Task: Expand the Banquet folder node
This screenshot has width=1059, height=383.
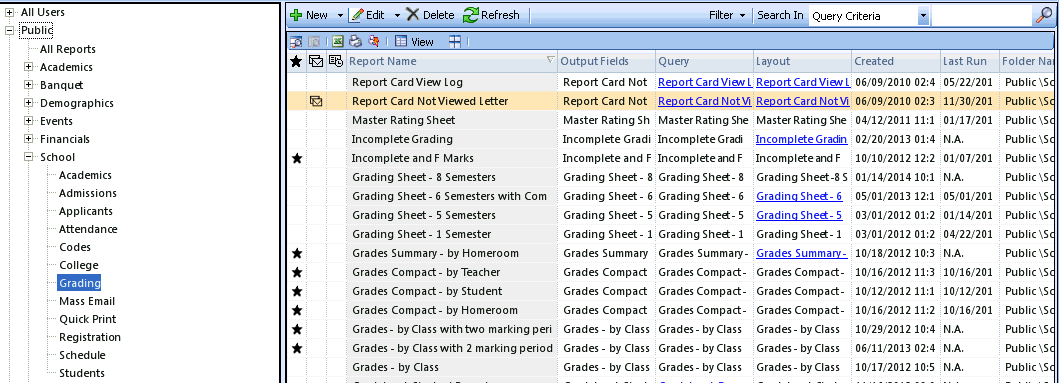Action: pyautogui.click(x=28, y=85)
